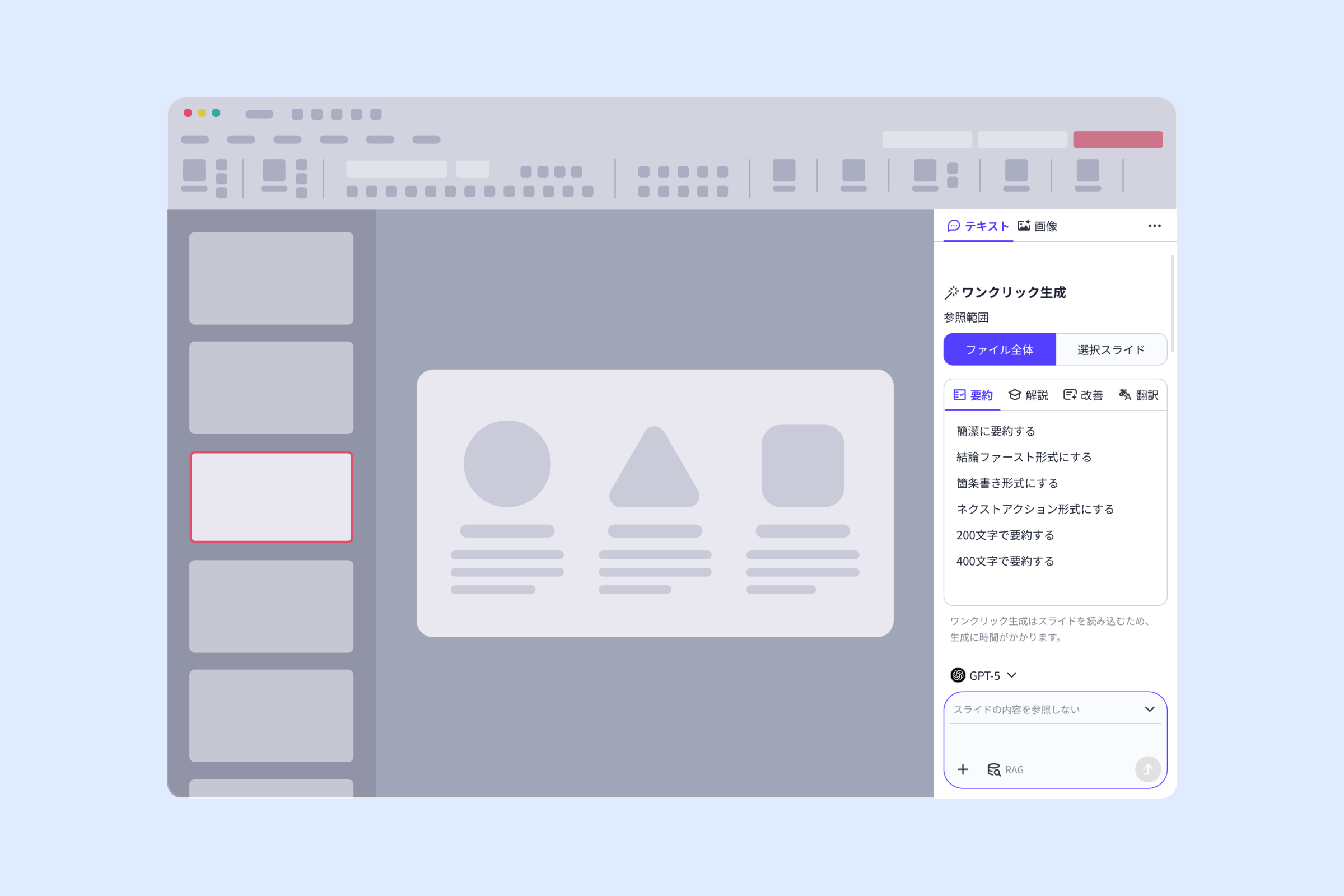Click the side panel vertical scrollbar
Image resolution: width=1344 pixels, height=896 pixels.
coord(1172,304)
